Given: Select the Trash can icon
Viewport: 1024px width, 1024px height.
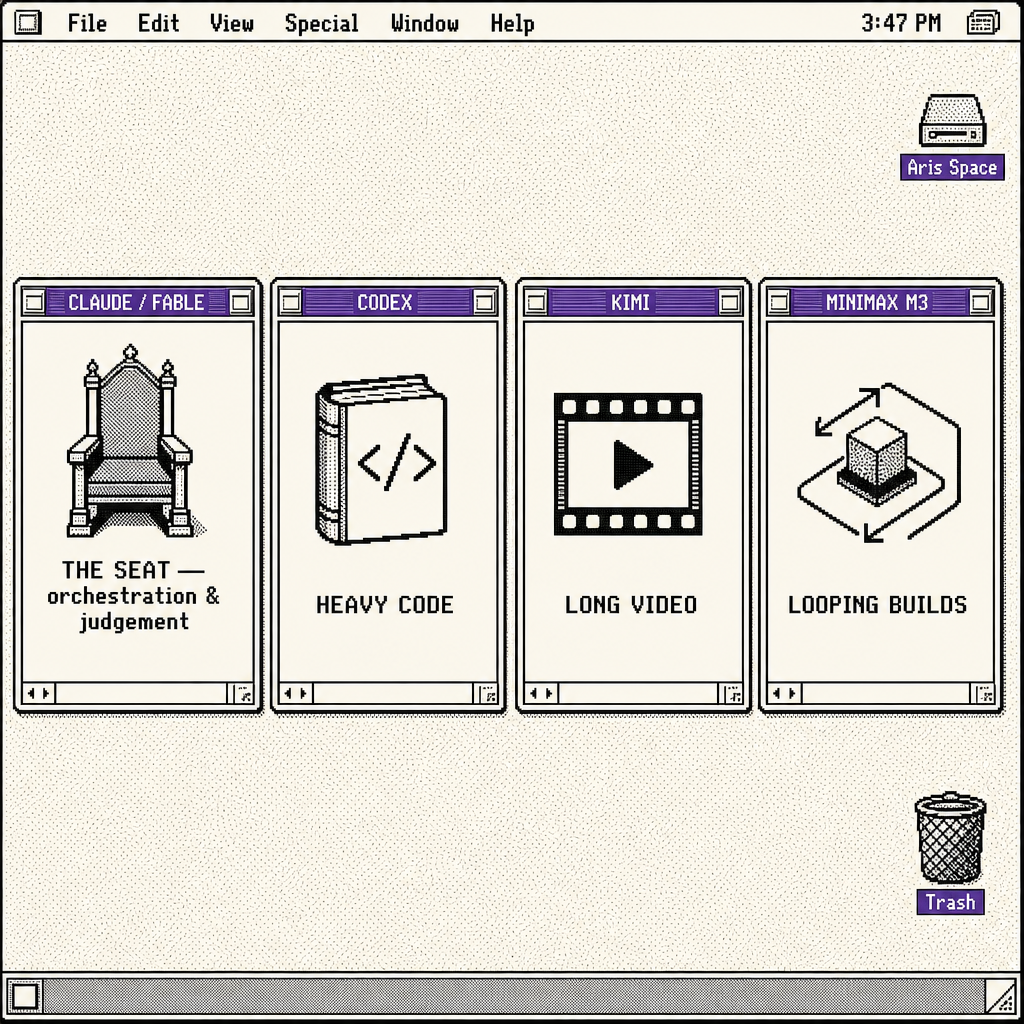Looking at the screenshot, I should click(950, 839).
